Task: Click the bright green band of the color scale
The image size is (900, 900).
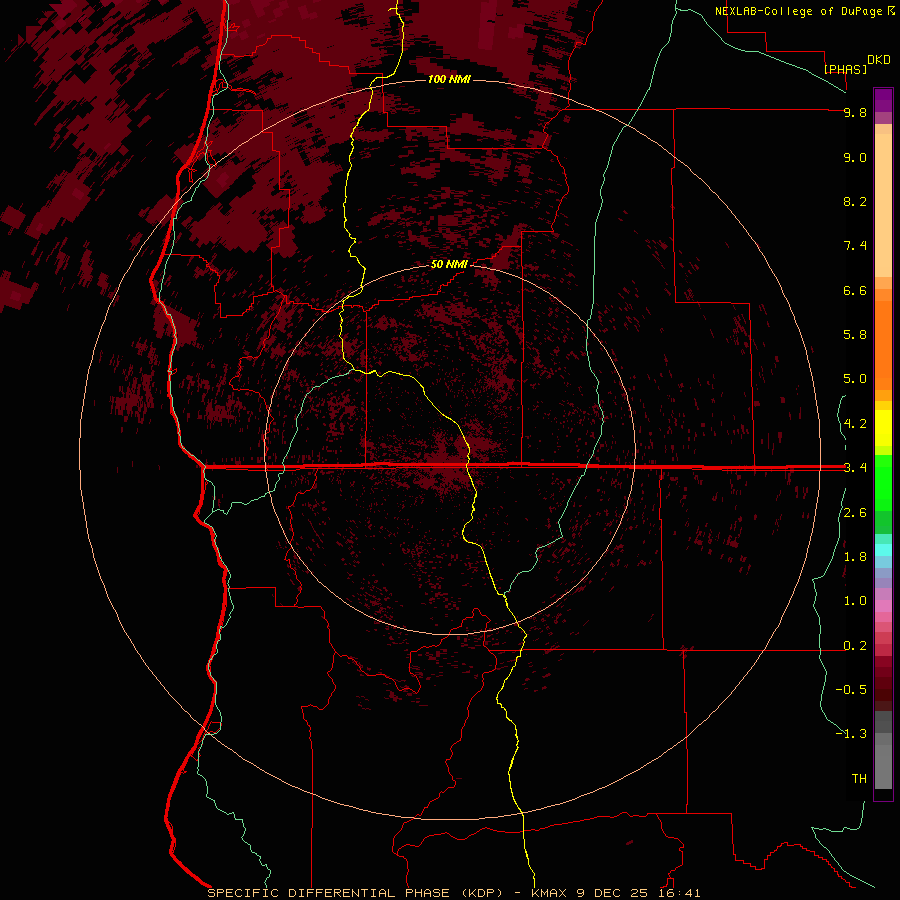Action: pos(883,482)
